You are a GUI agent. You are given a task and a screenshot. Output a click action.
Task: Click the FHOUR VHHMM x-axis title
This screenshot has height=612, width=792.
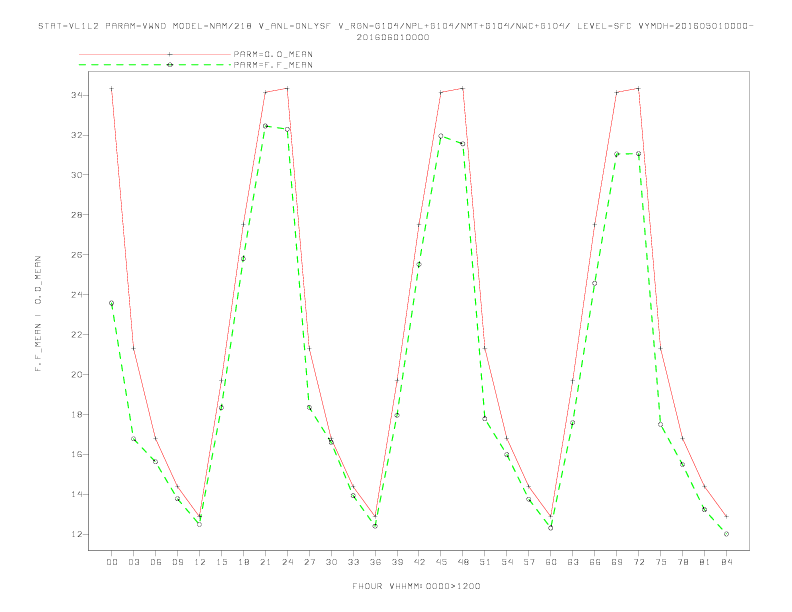(x=416, y=586)
